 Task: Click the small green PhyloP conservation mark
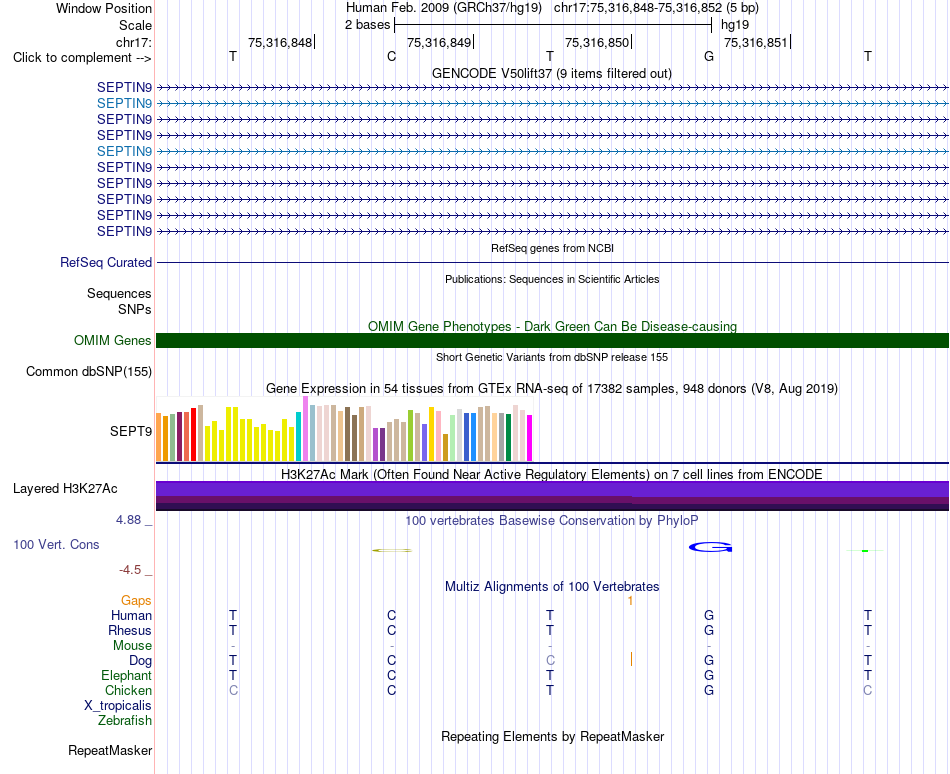pos(865,551)
